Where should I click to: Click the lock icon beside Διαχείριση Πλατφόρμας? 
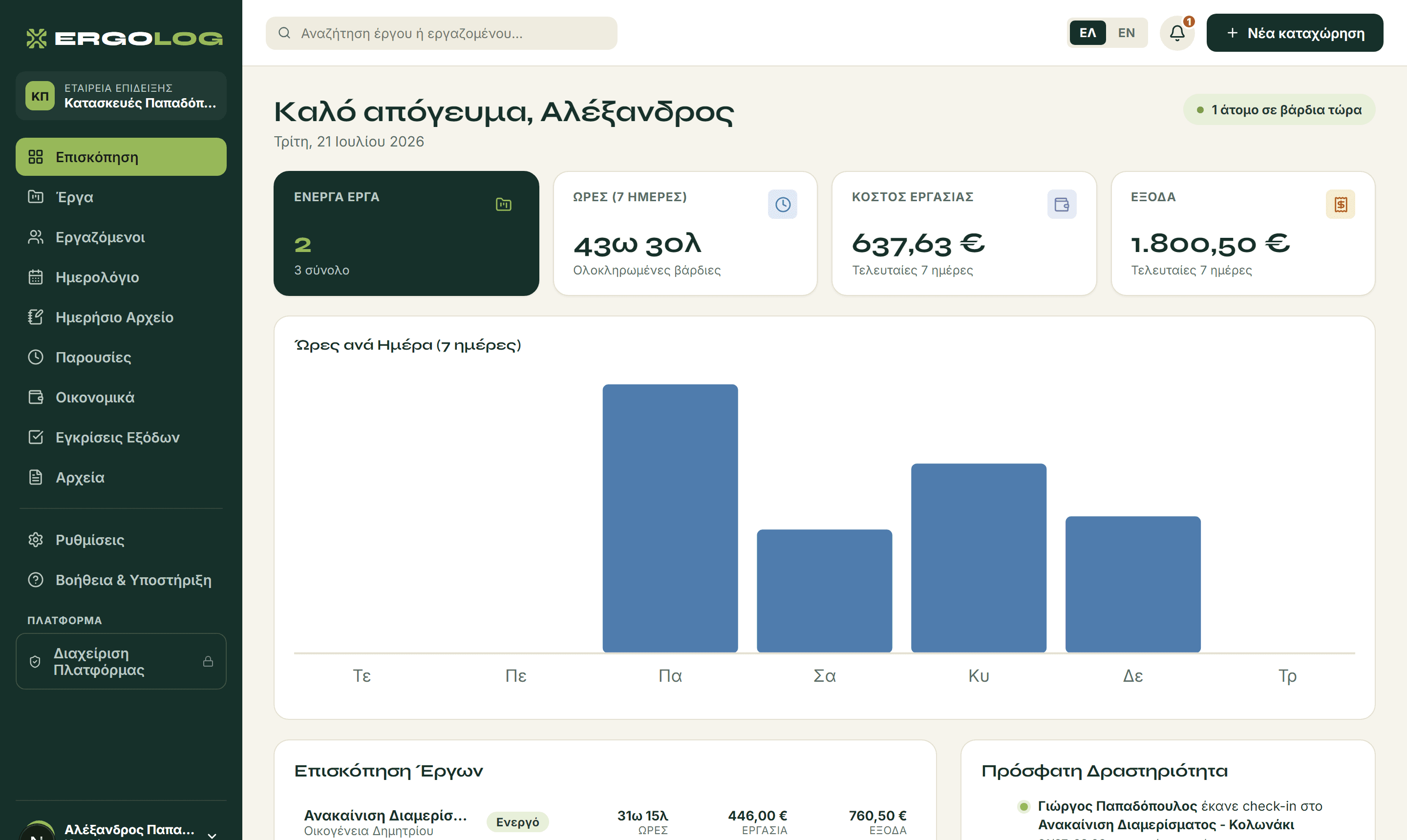pos(208,662)
